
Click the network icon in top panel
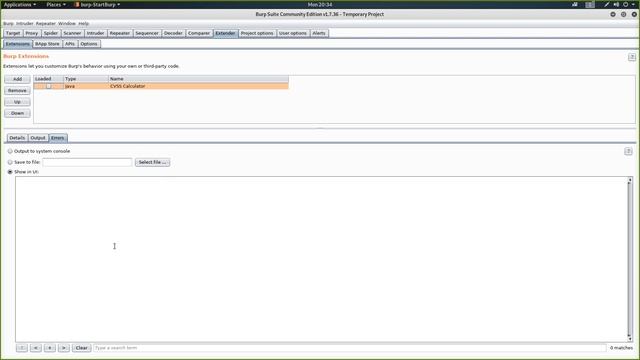pyautogui.click(x=575, y=4)
